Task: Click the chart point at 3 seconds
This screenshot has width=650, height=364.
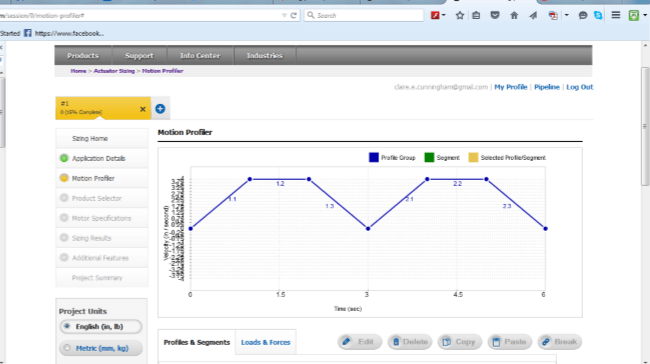Action: tap(368, 228)
